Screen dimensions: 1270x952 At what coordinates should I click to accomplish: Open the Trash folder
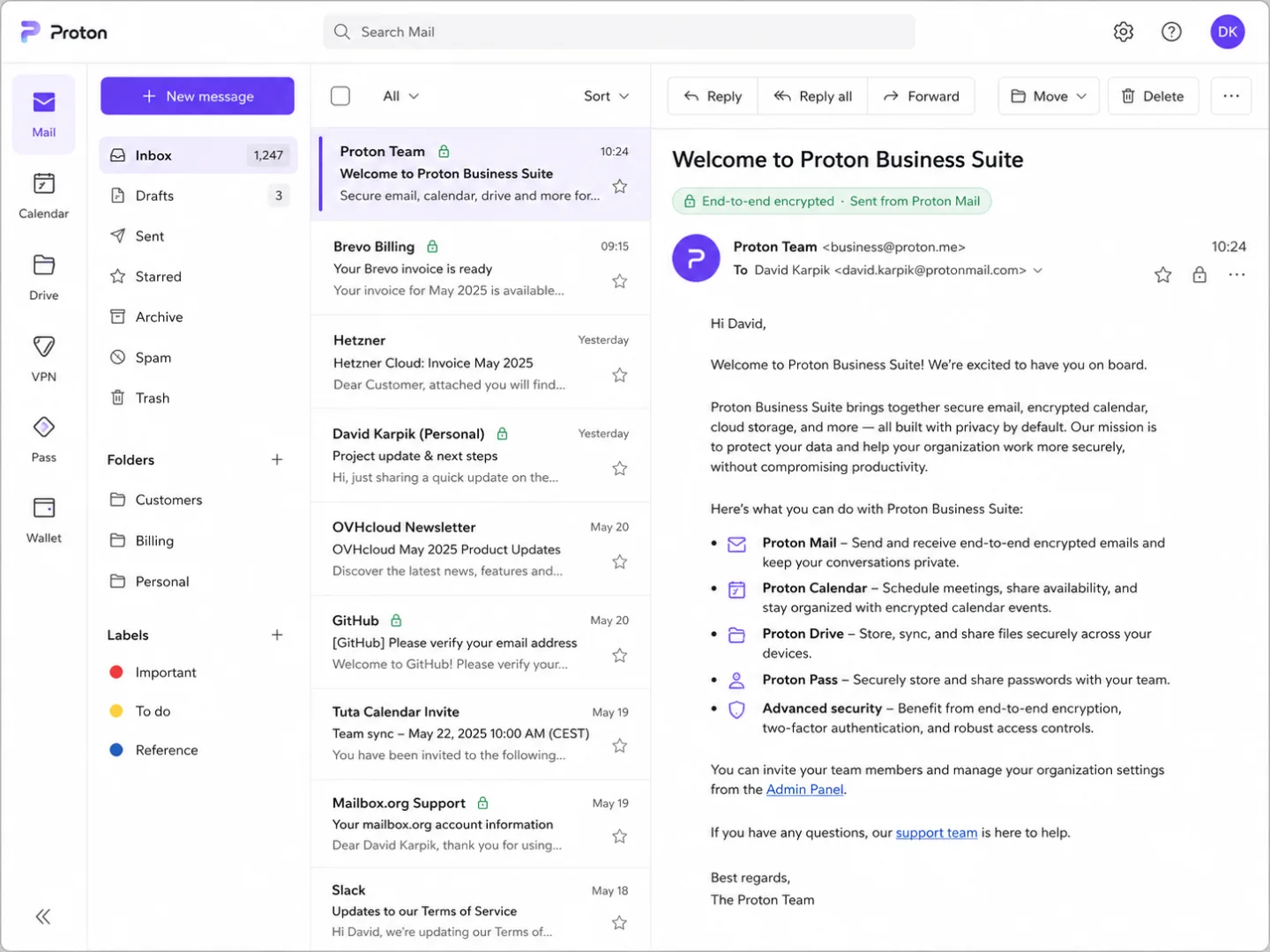point(198,398)
